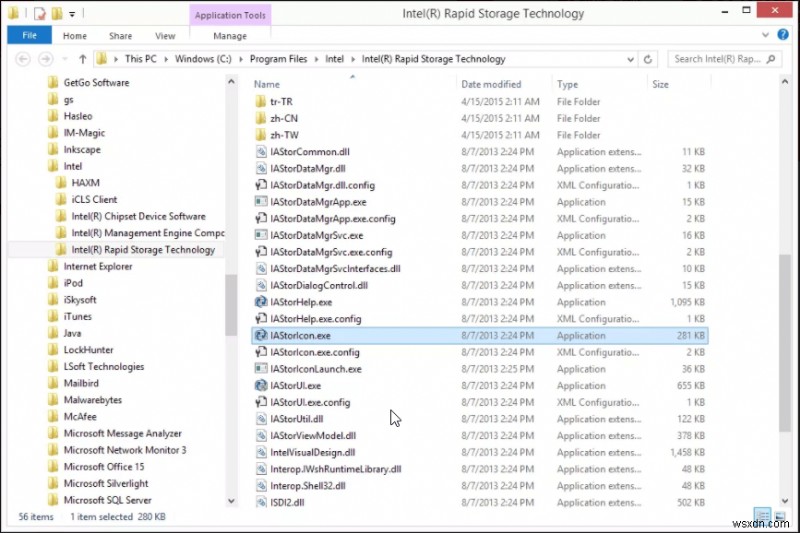Click the zh-TW folder icon
This screenshot has width=800, height=533.
[x=260, y=135]
